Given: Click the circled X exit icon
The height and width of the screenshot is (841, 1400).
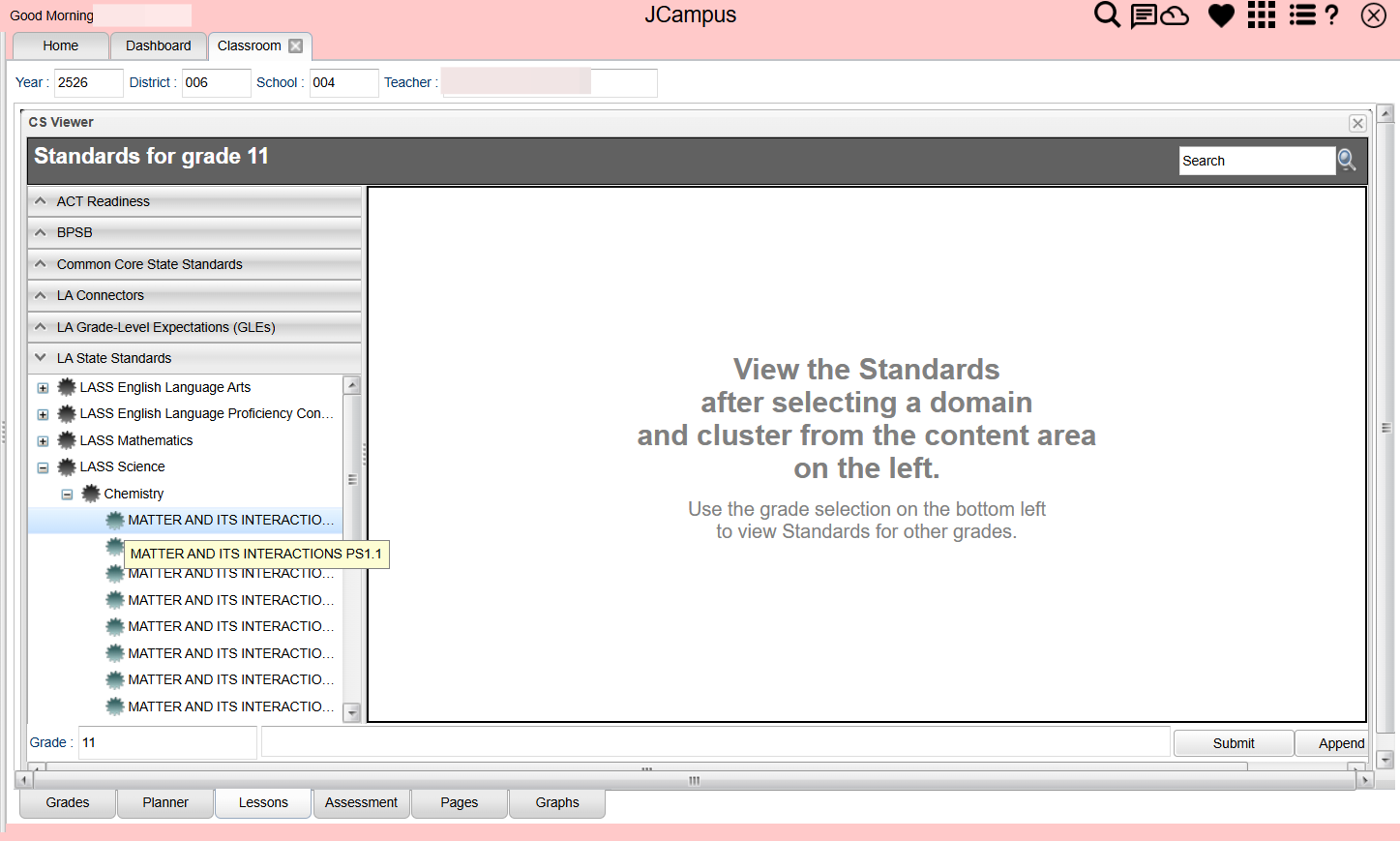Looking at the screenshot, I should click(x=1373, y=15).
